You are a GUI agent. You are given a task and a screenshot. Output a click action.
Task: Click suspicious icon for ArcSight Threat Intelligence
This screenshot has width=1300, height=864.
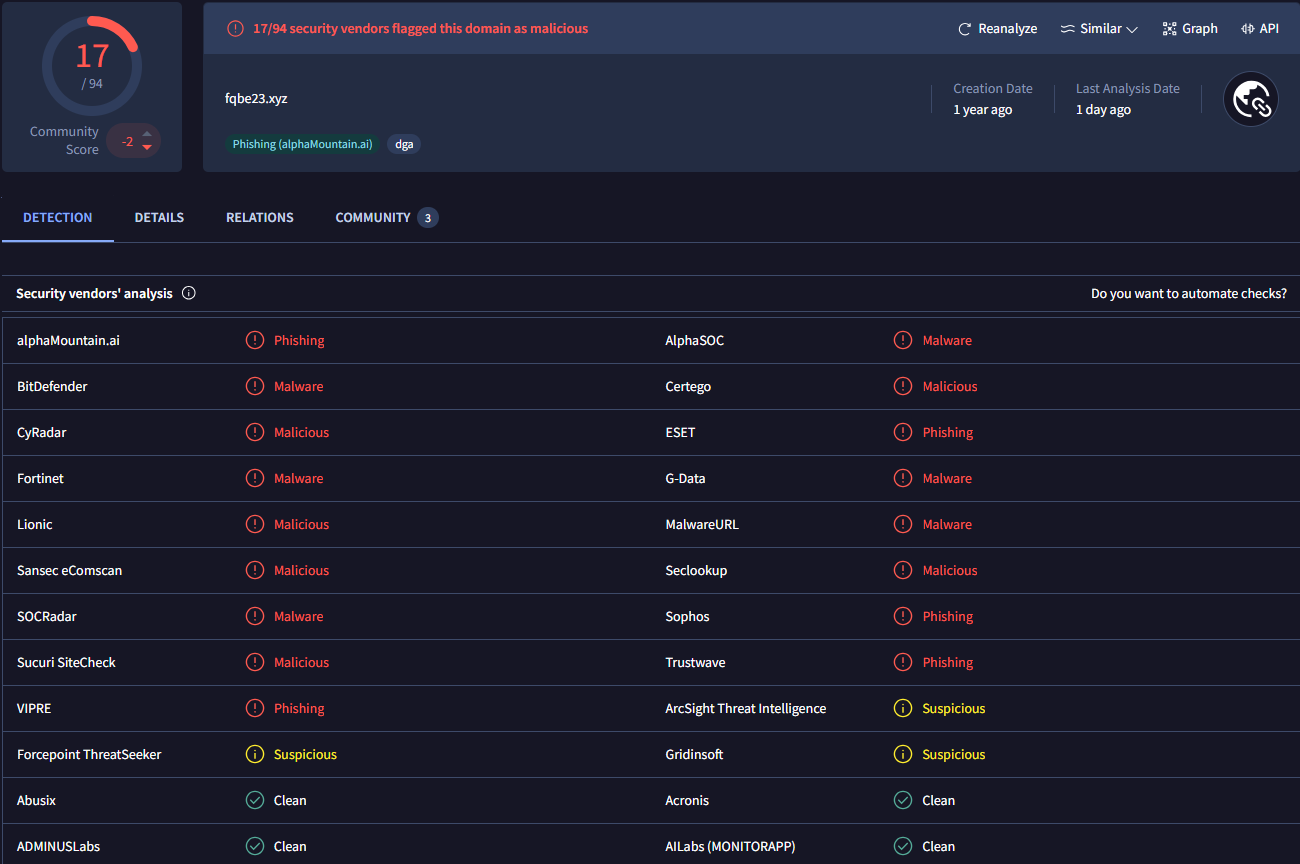[x=903, y=708]
